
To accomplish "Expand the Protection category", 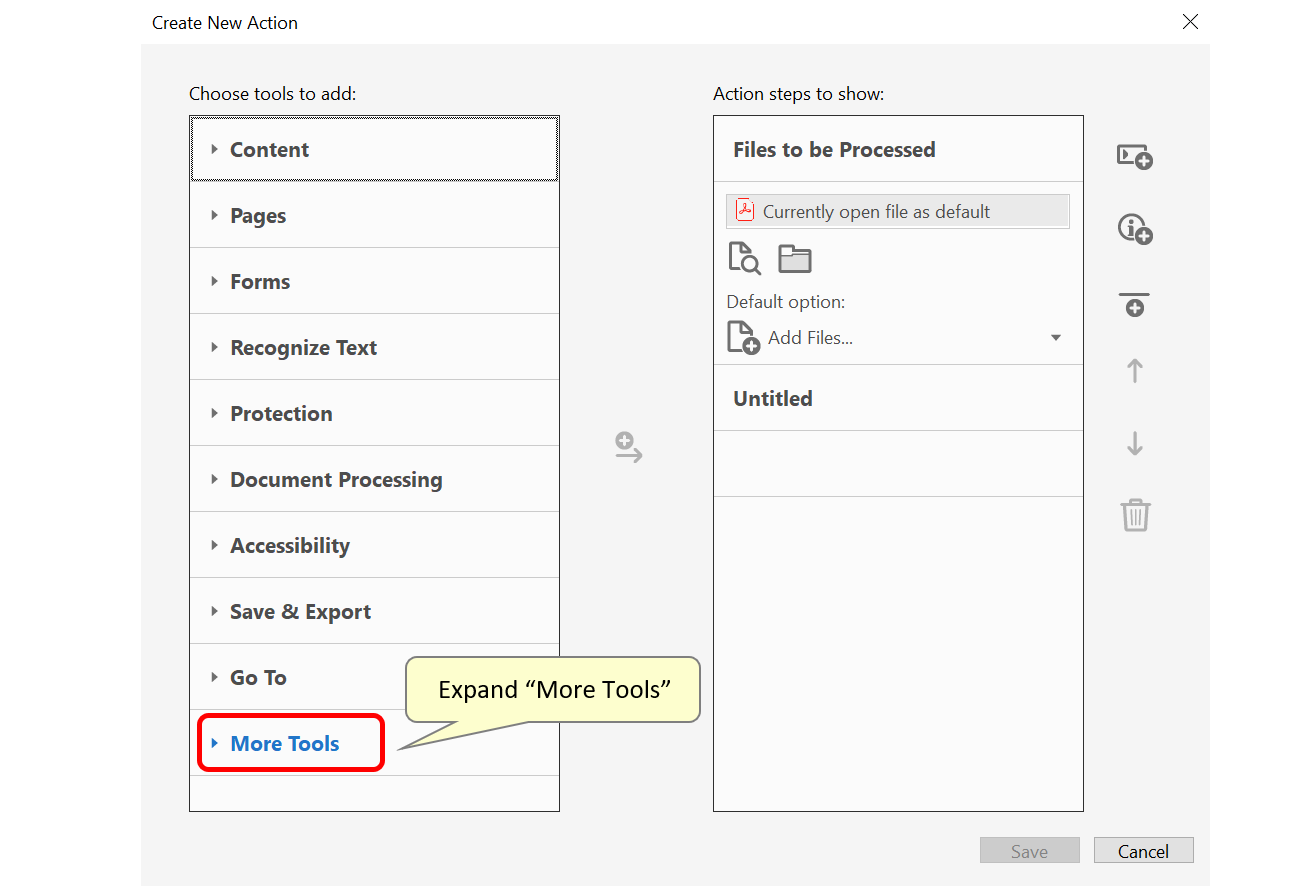I will (x=281, y=414).
